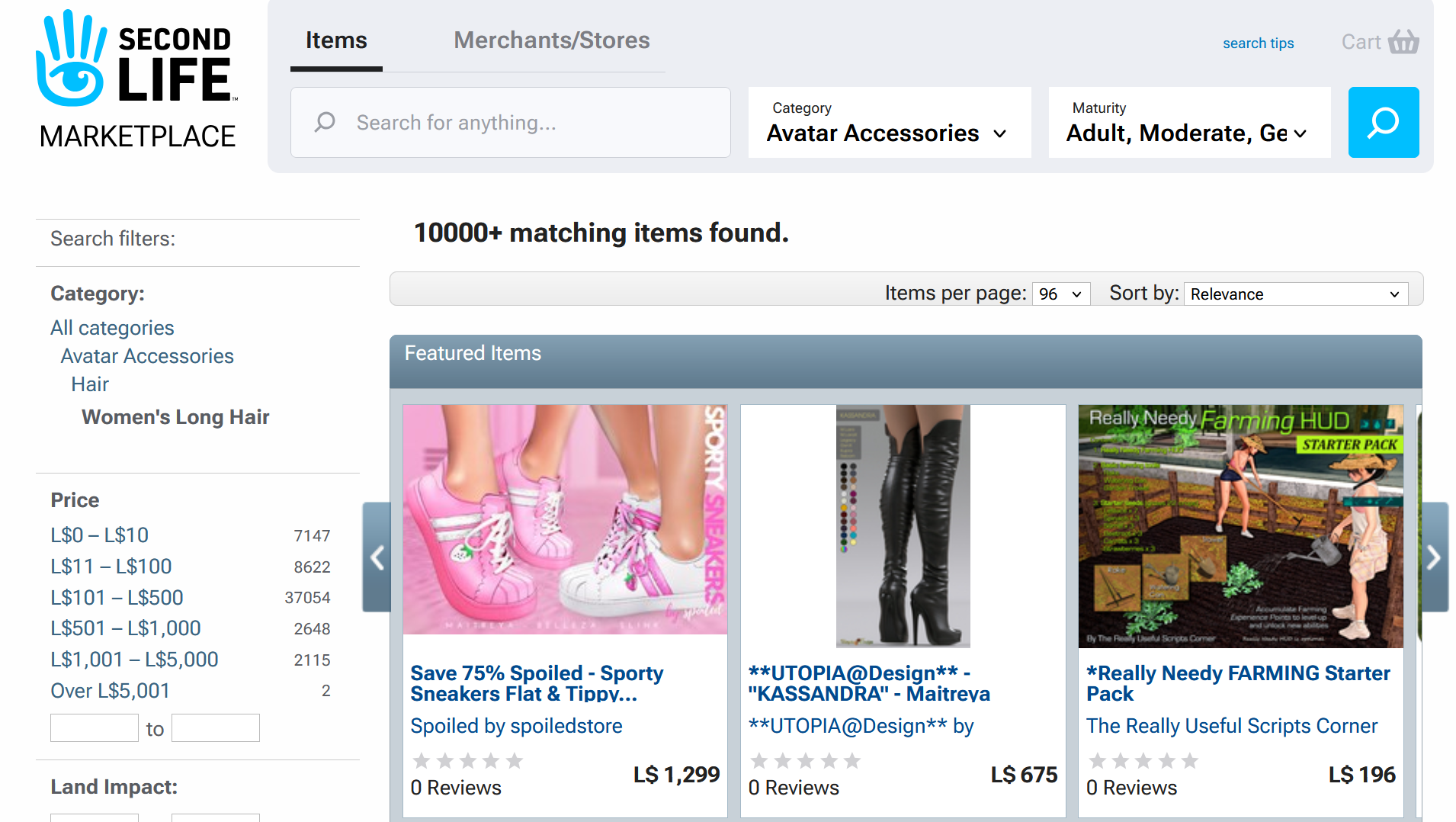The width and height of the screenshot is (1456, 822).
Task: Select the Avatar Accessories category link
Action: pos(147,356)
